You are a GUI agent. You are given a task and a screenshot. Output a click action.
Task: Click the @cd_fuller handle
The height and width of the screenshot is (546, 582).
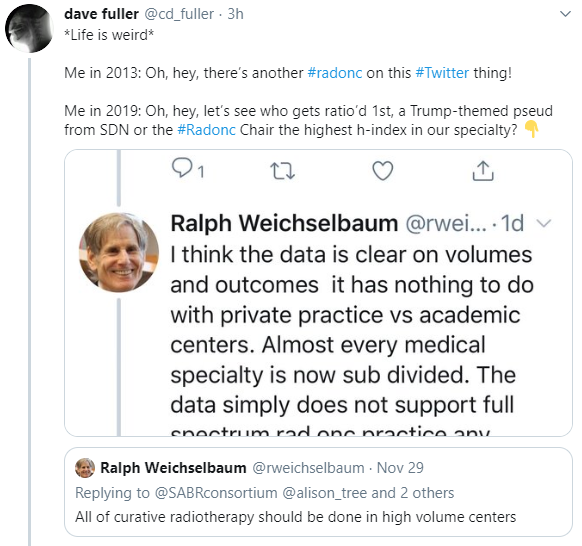pos(179,14)
